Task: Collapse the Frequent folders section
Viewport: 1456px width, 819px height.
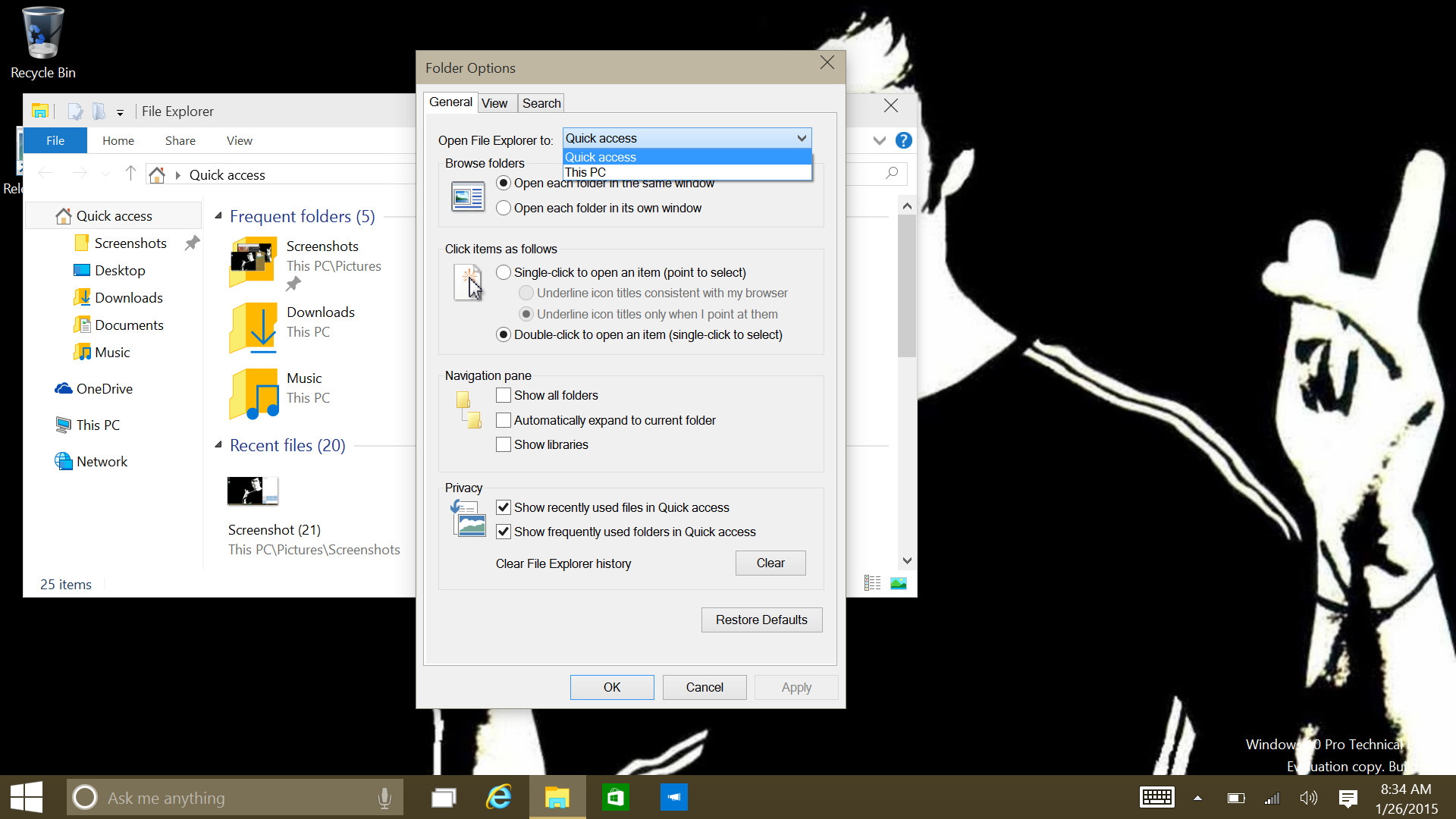Action: pyautogui.click(x=218, y=216)
